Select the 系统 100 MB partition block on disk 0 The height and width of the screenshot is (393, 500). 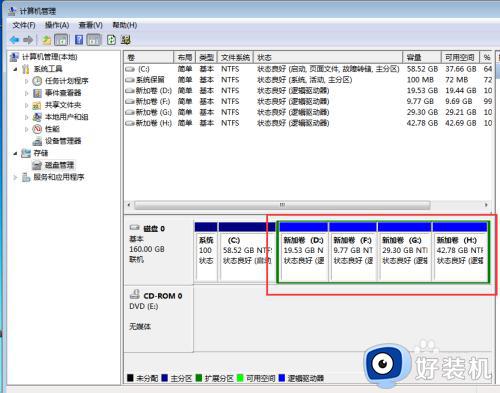point(206,252)
